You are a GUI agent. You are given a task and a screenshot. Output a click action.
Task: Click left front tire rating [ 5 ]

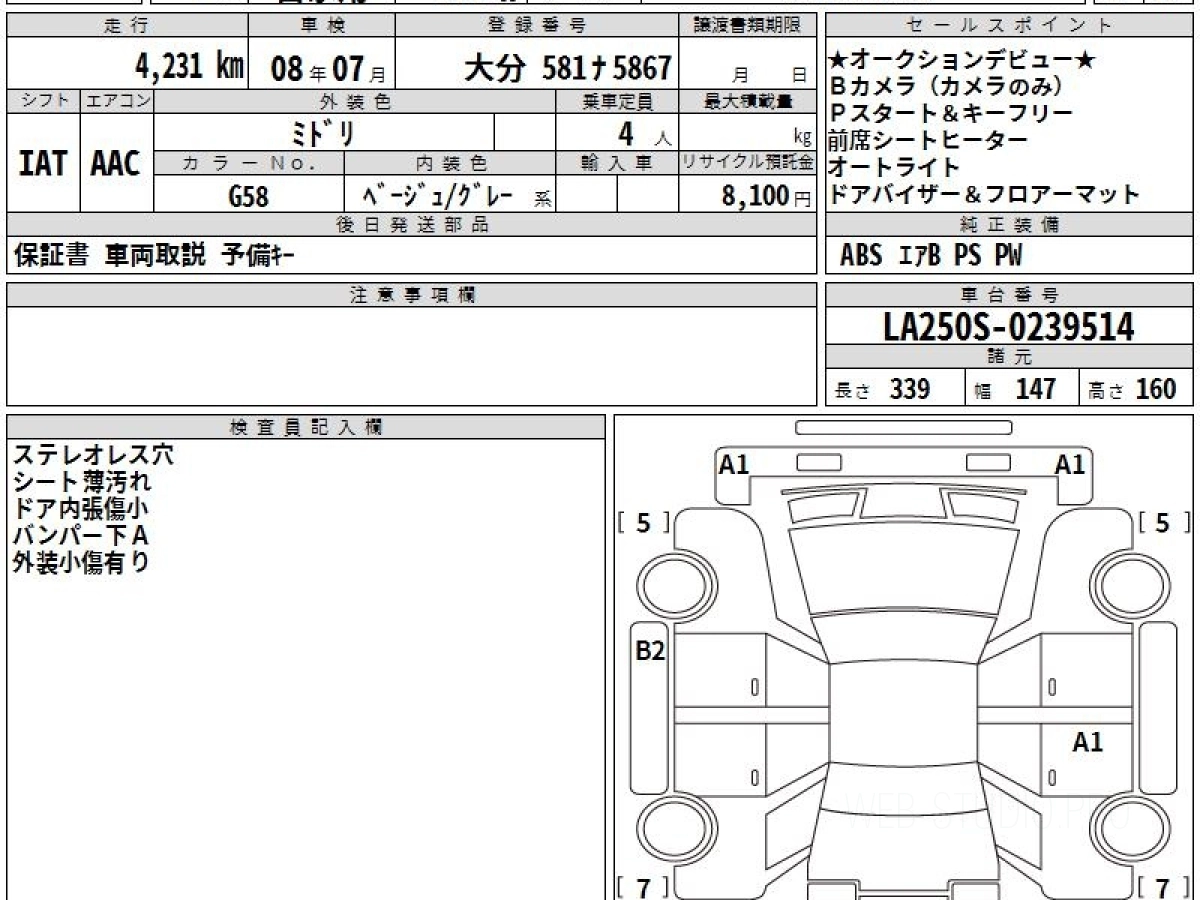645,523
